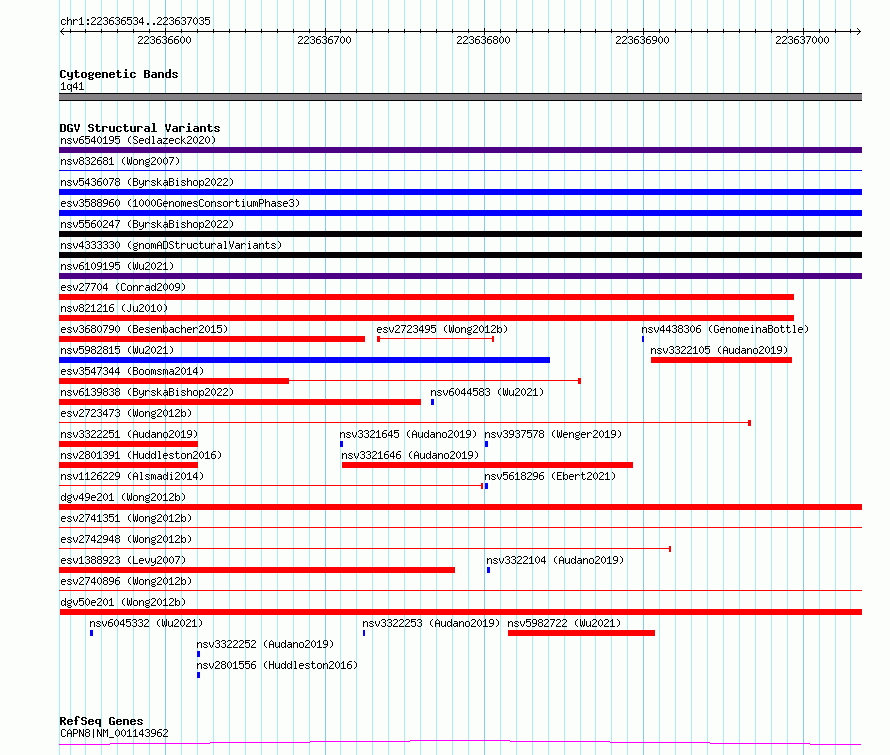Open the nsv5436078 (ByrskaBishop2022) variant label
This screenshot has width=890, height=755.
point(147,182)
